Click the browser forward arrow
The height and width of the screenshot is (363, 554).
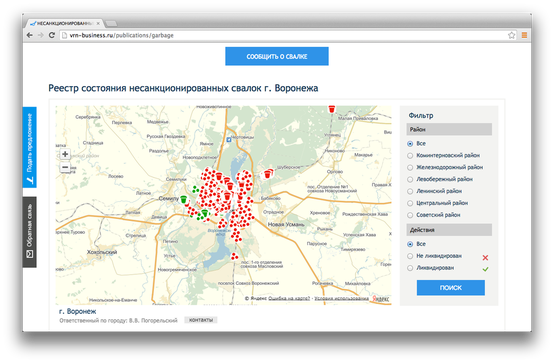41,35
